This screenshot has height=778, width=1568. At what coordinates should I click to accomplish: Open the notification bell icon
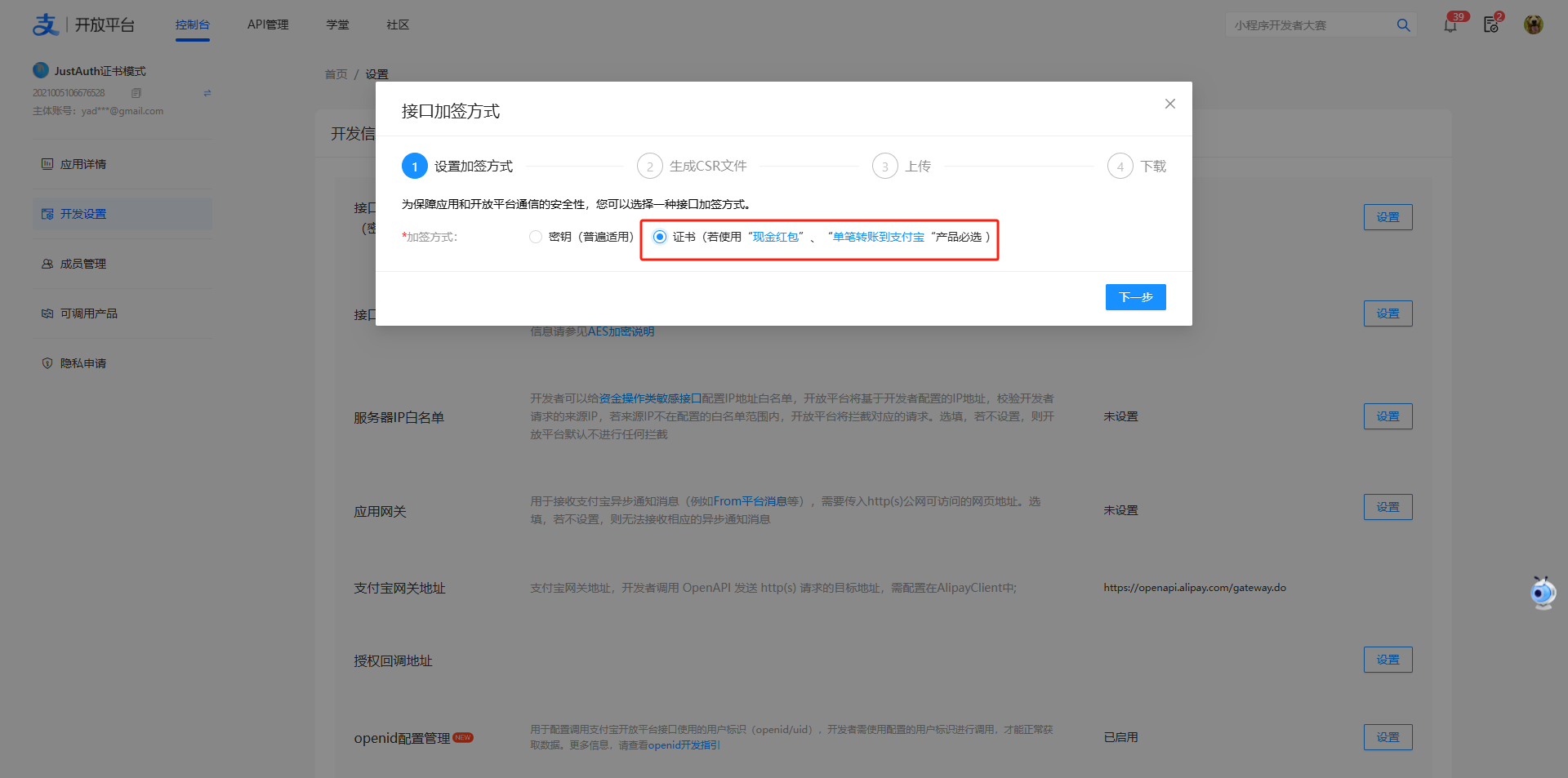[x=1450, y=25]
